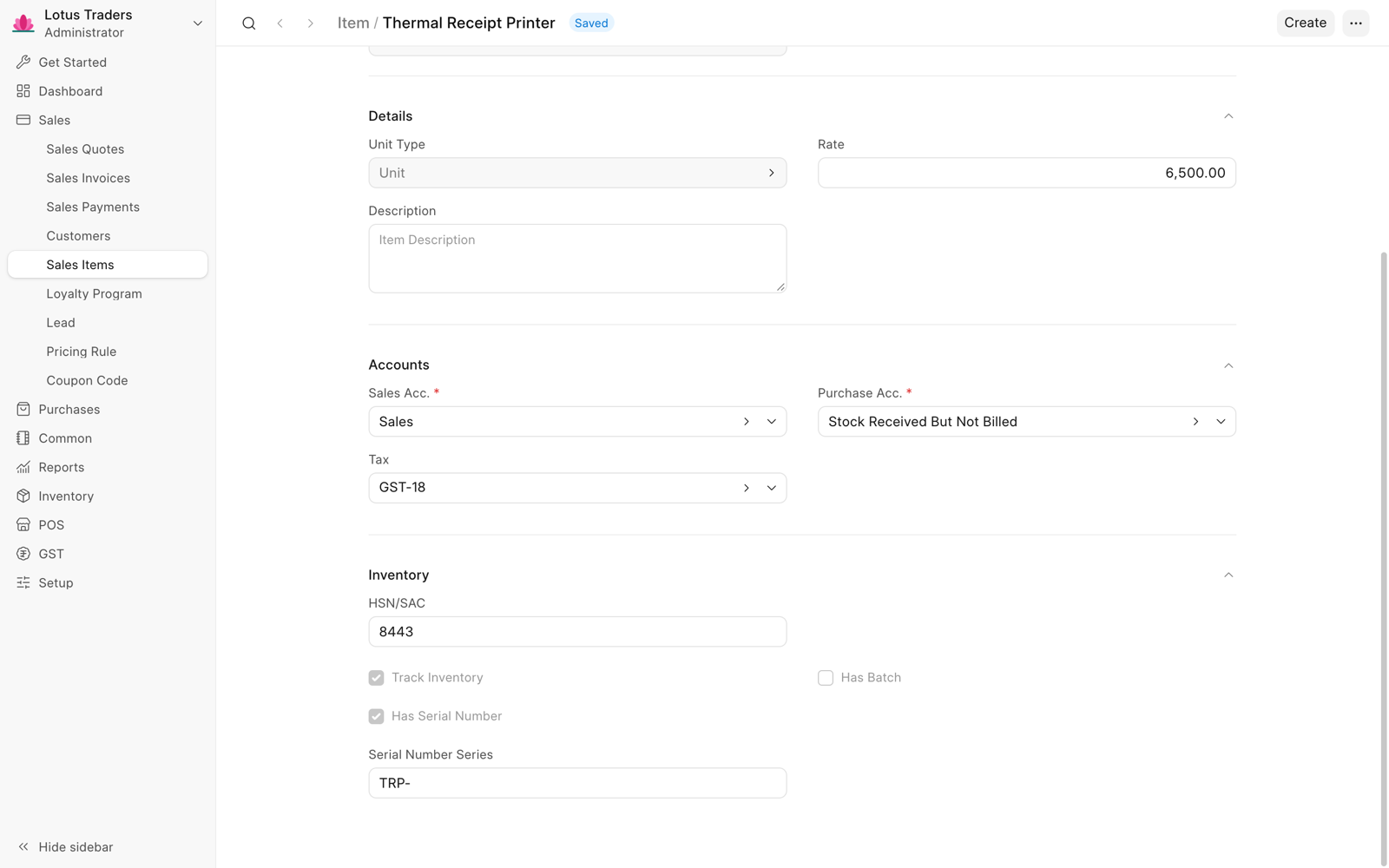Screen dimensions: 1389x868
Task: Open Sales Invoices in sidebar
Action: 107,178
